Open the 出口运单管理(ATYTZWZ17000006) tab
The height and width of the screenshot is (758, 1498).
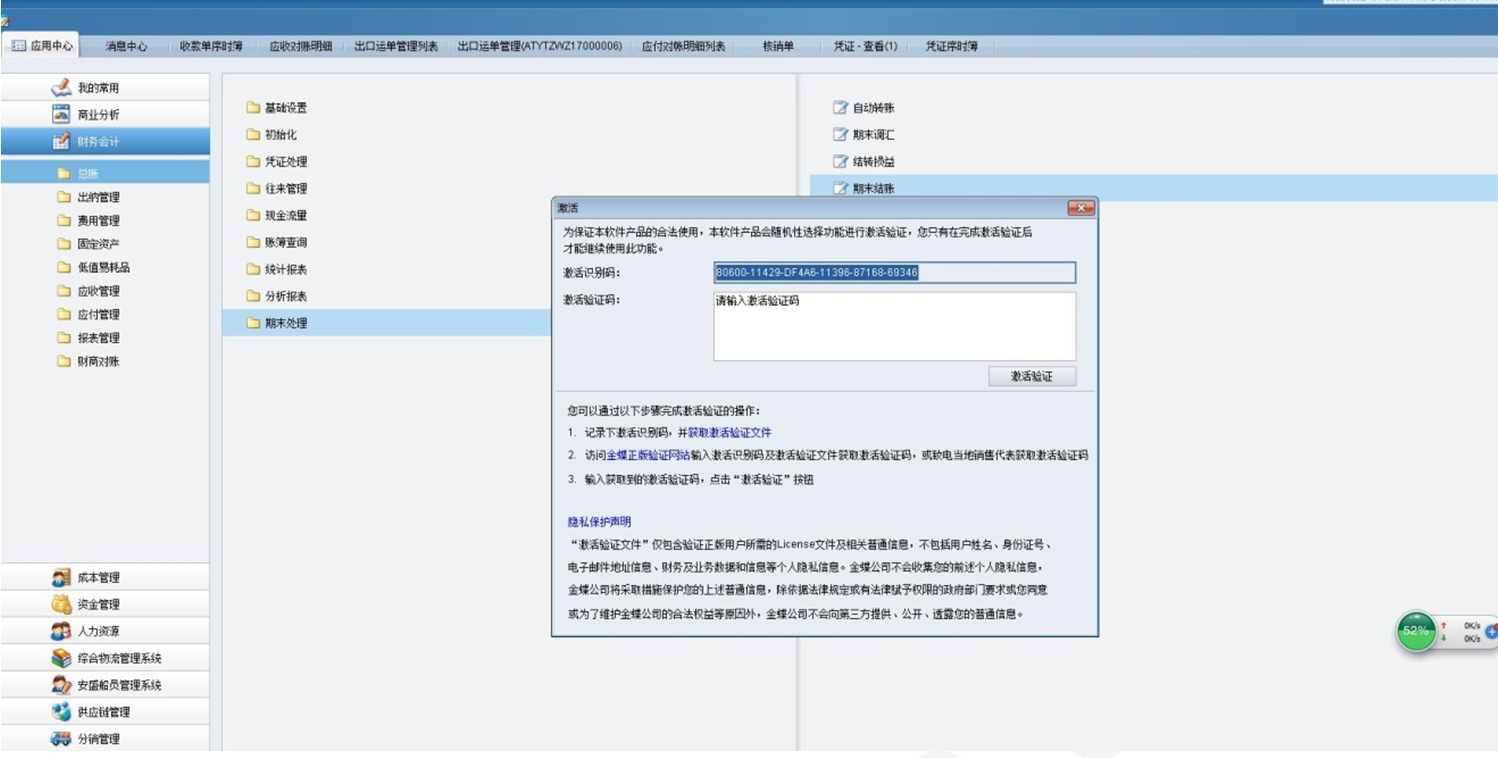tap(540, 46)
